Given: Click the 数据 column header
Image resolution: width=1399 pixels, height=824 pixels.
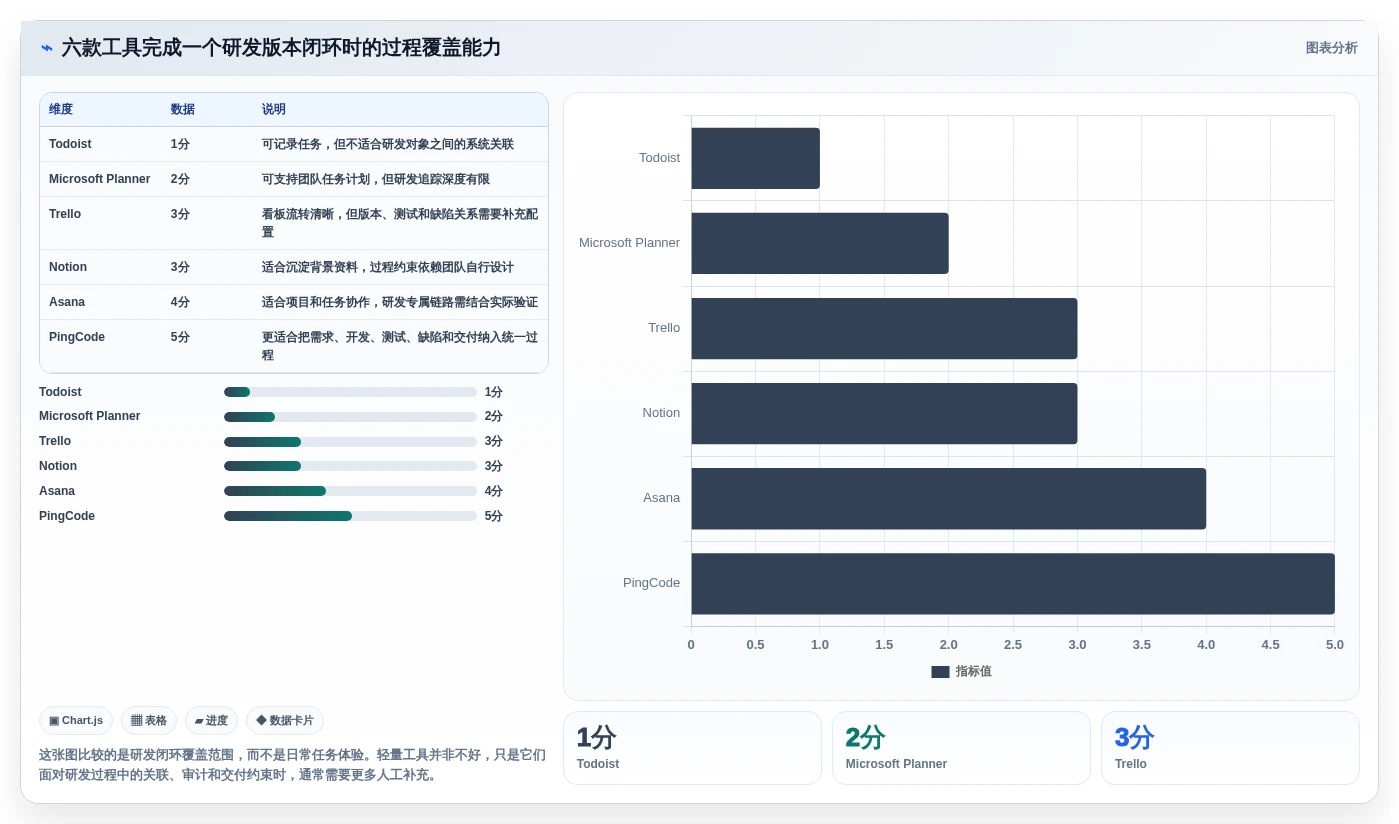Looking at the screenshot, I should (183, 109).
